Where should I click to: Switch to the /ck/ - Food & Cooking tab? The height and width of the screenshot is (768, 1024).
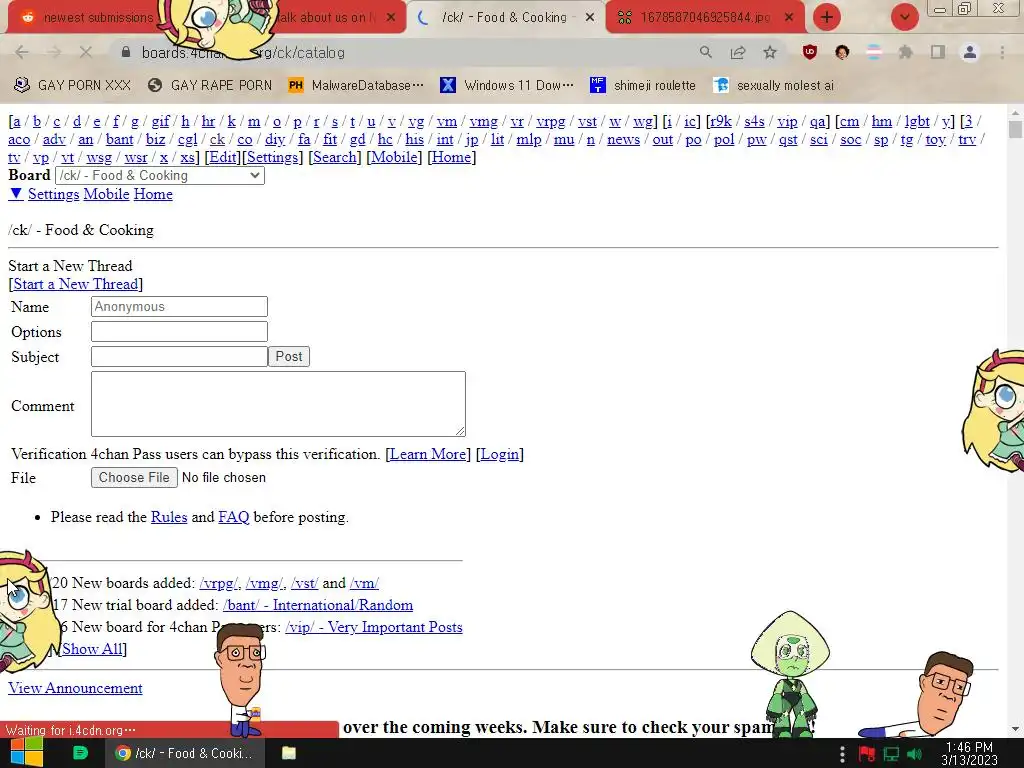coord(504,18)
